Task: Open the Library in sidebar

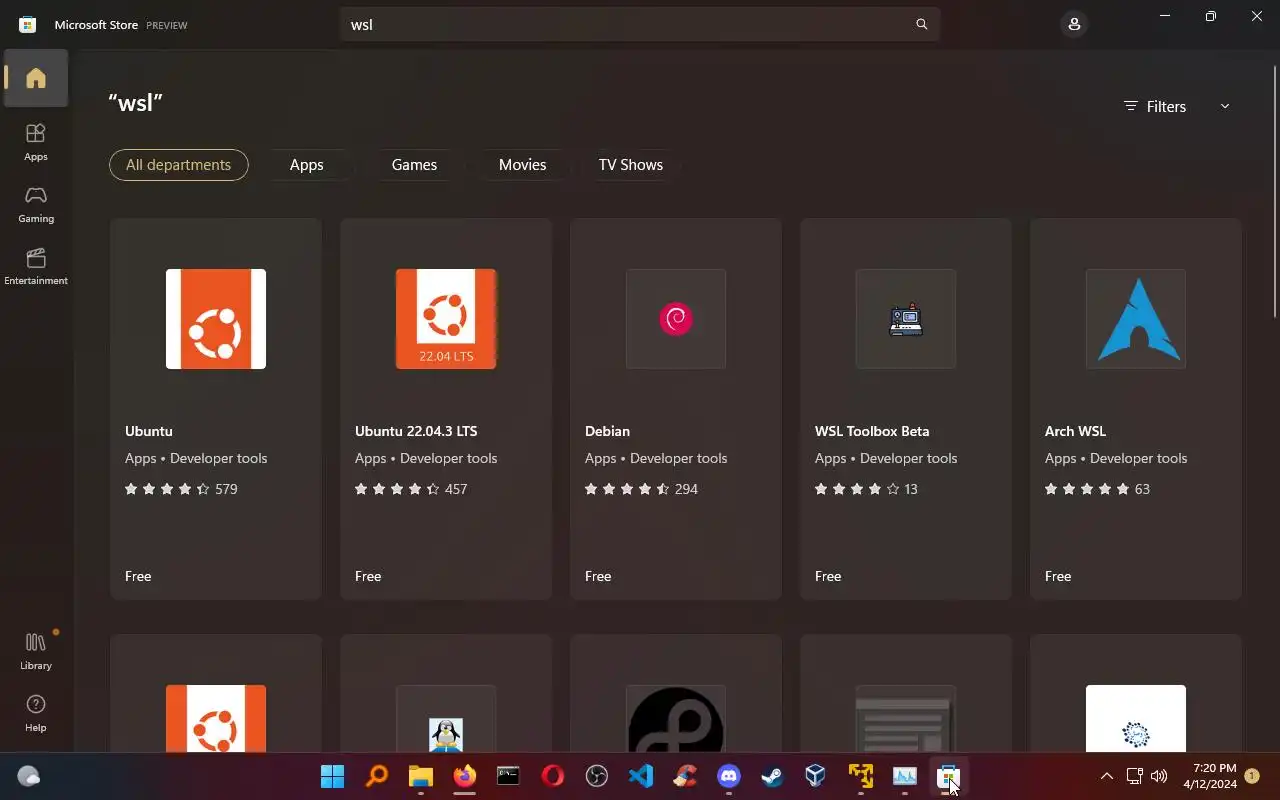Action: 36,651
